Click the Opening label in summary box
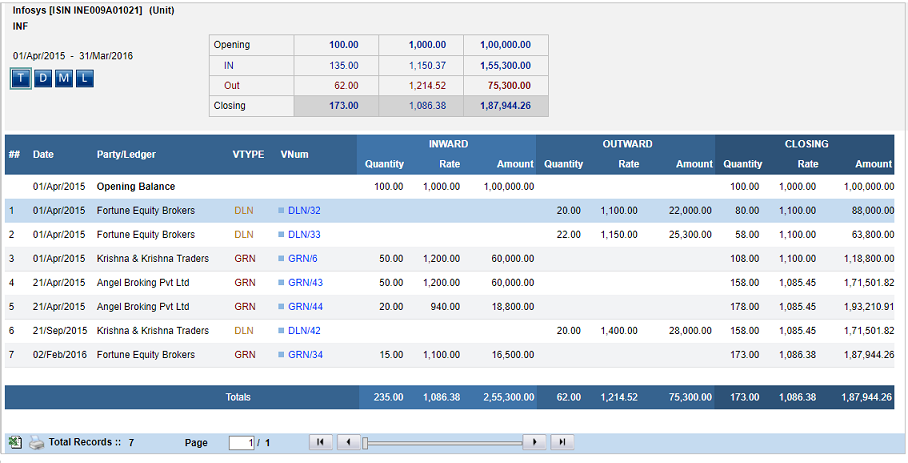 (x=232, y=45)
